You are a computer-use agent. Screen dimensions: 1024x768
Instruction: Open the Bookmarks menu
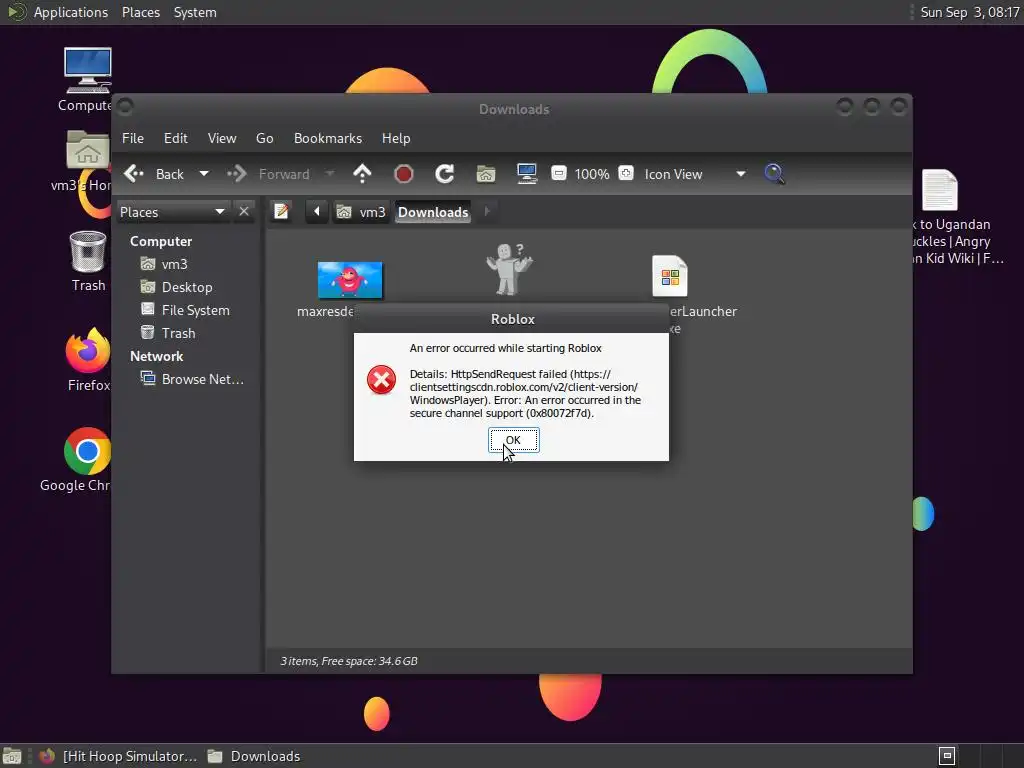(328, 138)
